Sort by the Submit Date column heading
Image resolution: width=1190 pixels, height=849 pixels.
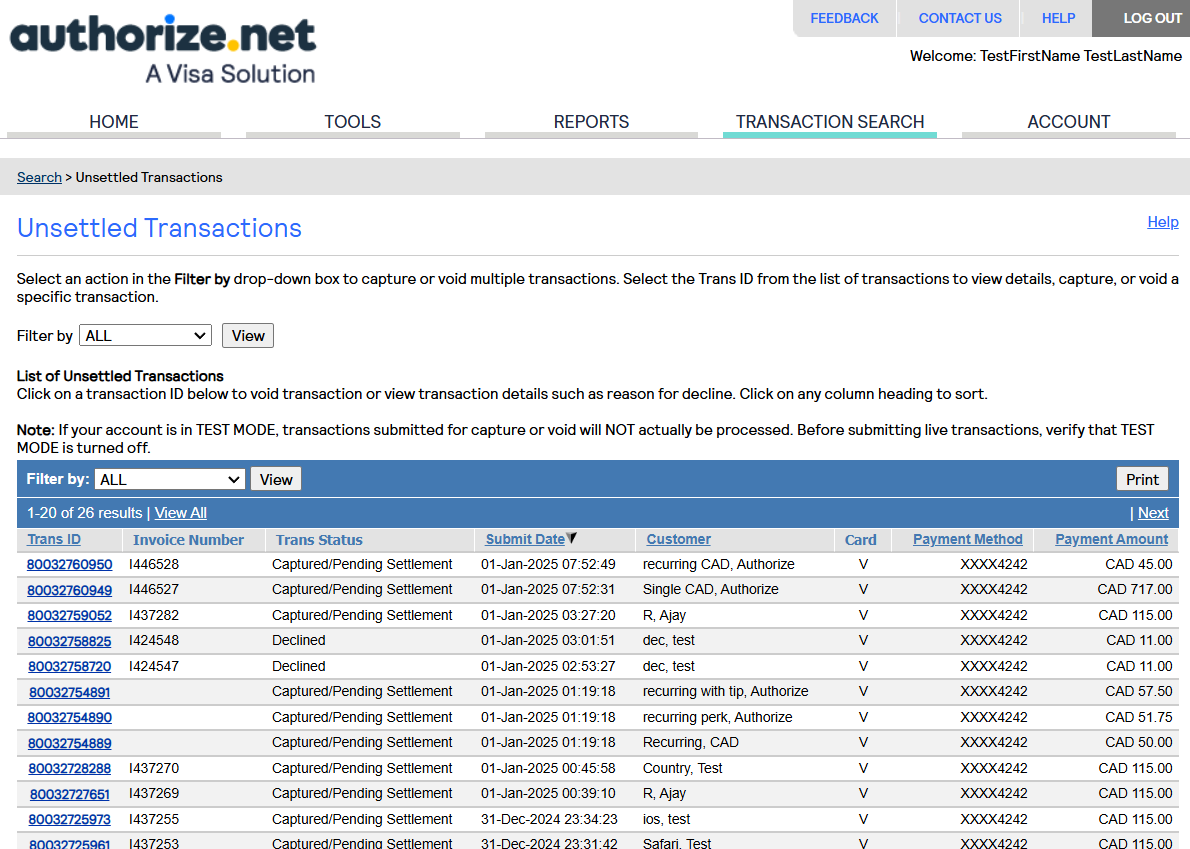[525, 539]
